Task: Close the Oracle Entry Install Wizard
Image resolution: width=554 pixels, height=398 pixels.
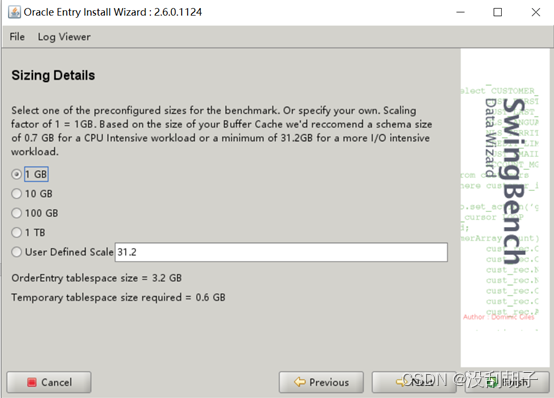Action: [x=536, y=12]
